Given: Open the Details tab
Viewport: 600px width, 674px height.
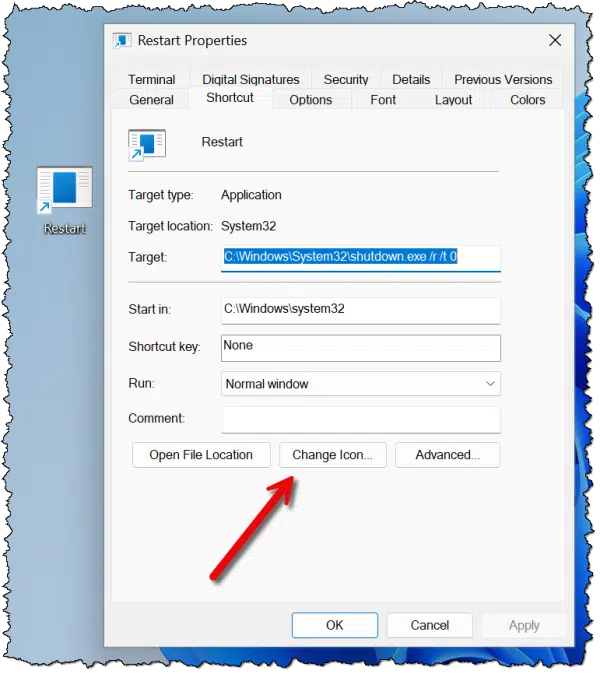Looking at the screenshot, I should 411,80.
